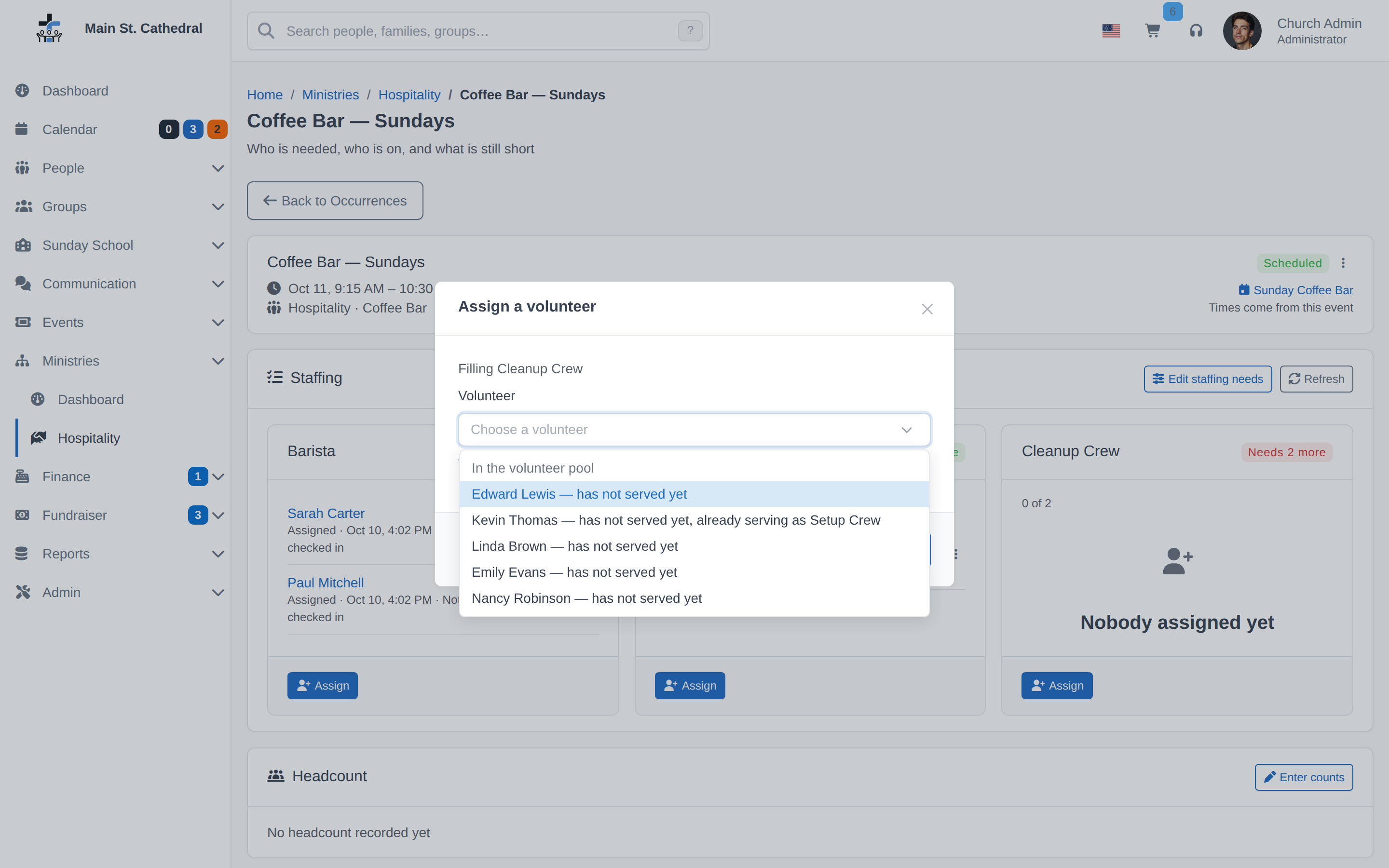
Task: Open the Choose a volunteer dropdown
Action: click(x=694, y=429)
